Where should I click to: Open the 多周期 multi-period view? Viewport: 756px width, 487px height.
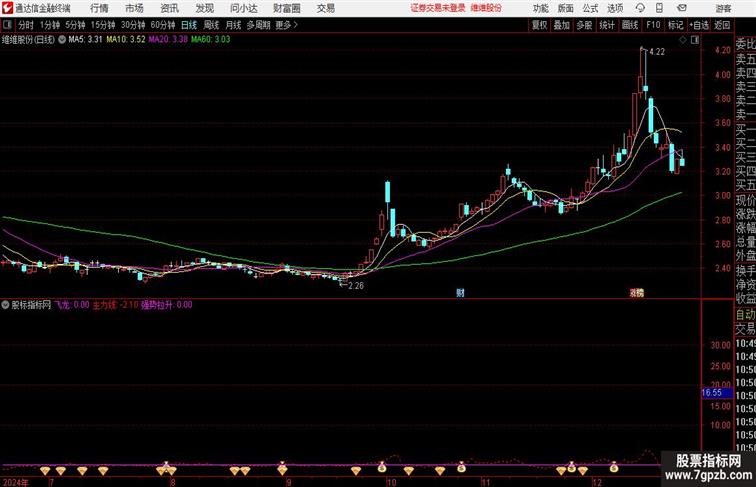click(258, 25)
